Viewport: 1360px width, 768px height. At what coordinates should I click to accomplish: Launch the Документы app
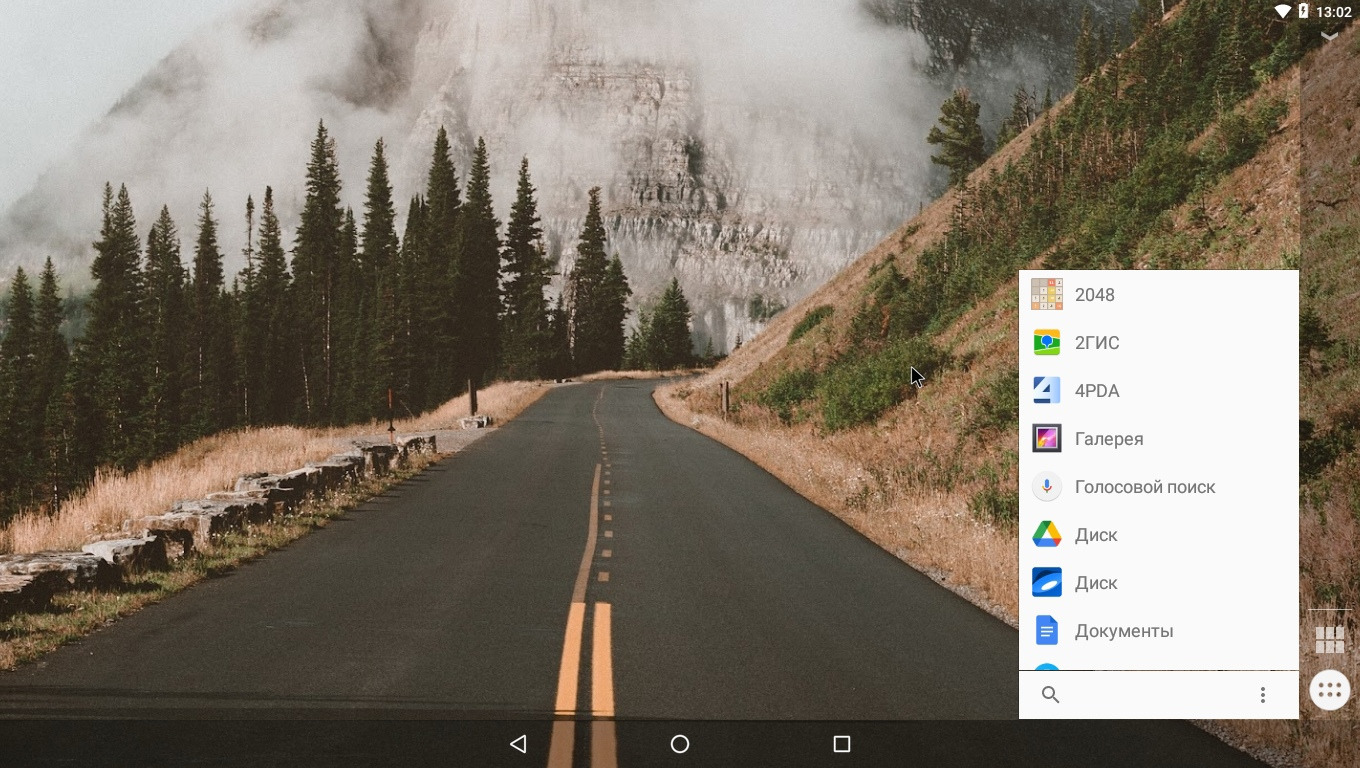coord(1158,631)
